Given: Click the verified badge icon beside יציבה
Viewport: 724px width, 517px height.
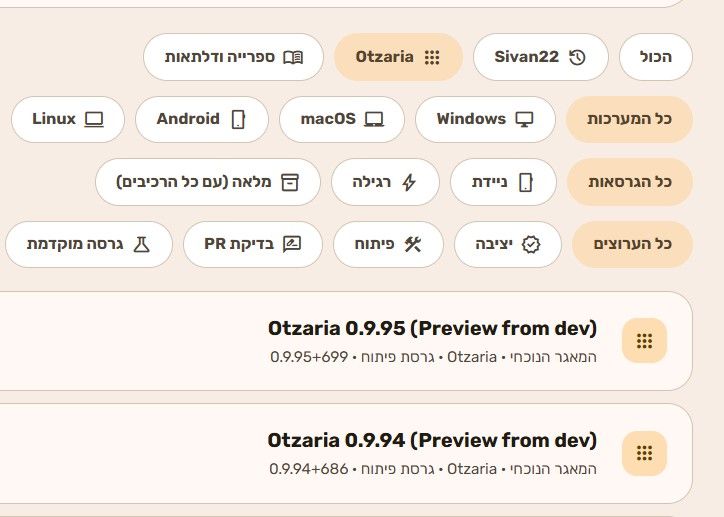Looking at the screenshot, I should point(531,244).
